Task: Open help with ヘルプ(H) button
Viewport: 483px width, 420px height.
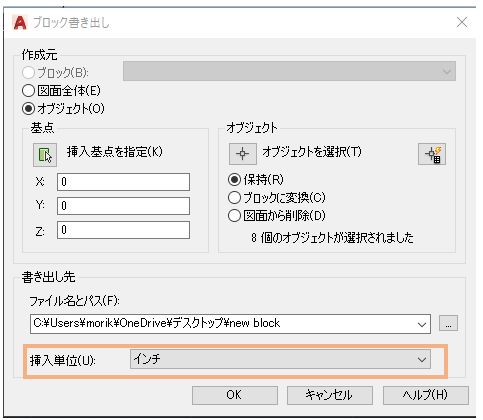Action: point(426,395)
